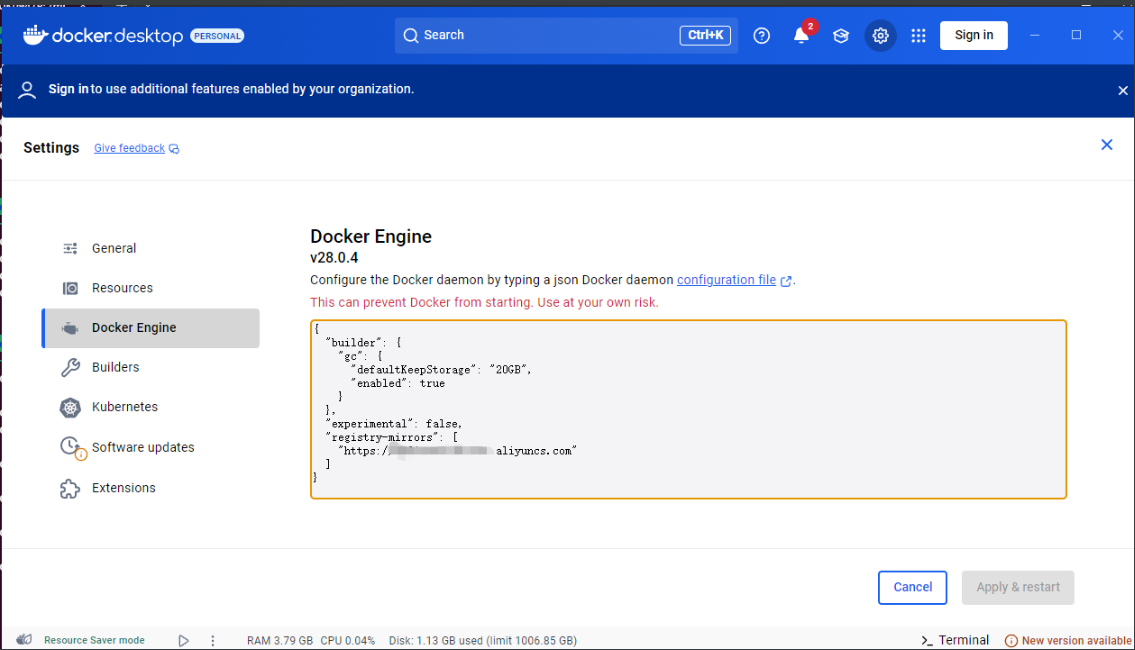Image resolution: width=1135 pixels, height=650 pixels.
Task: Open the apps grid icon
Action: point(919,35)
